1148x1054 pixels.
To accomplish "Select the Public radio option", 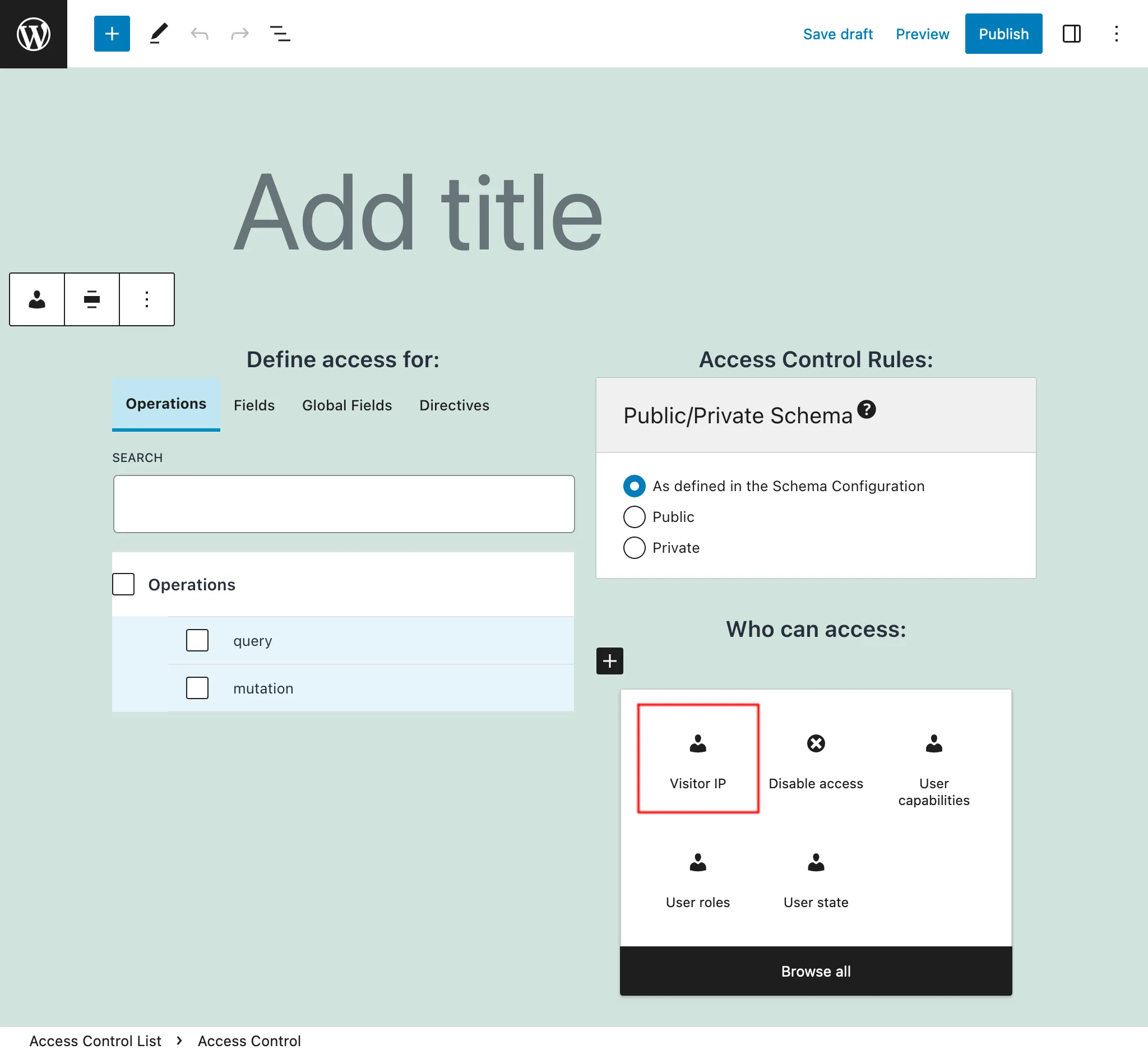I will click(x=634, y=517).
